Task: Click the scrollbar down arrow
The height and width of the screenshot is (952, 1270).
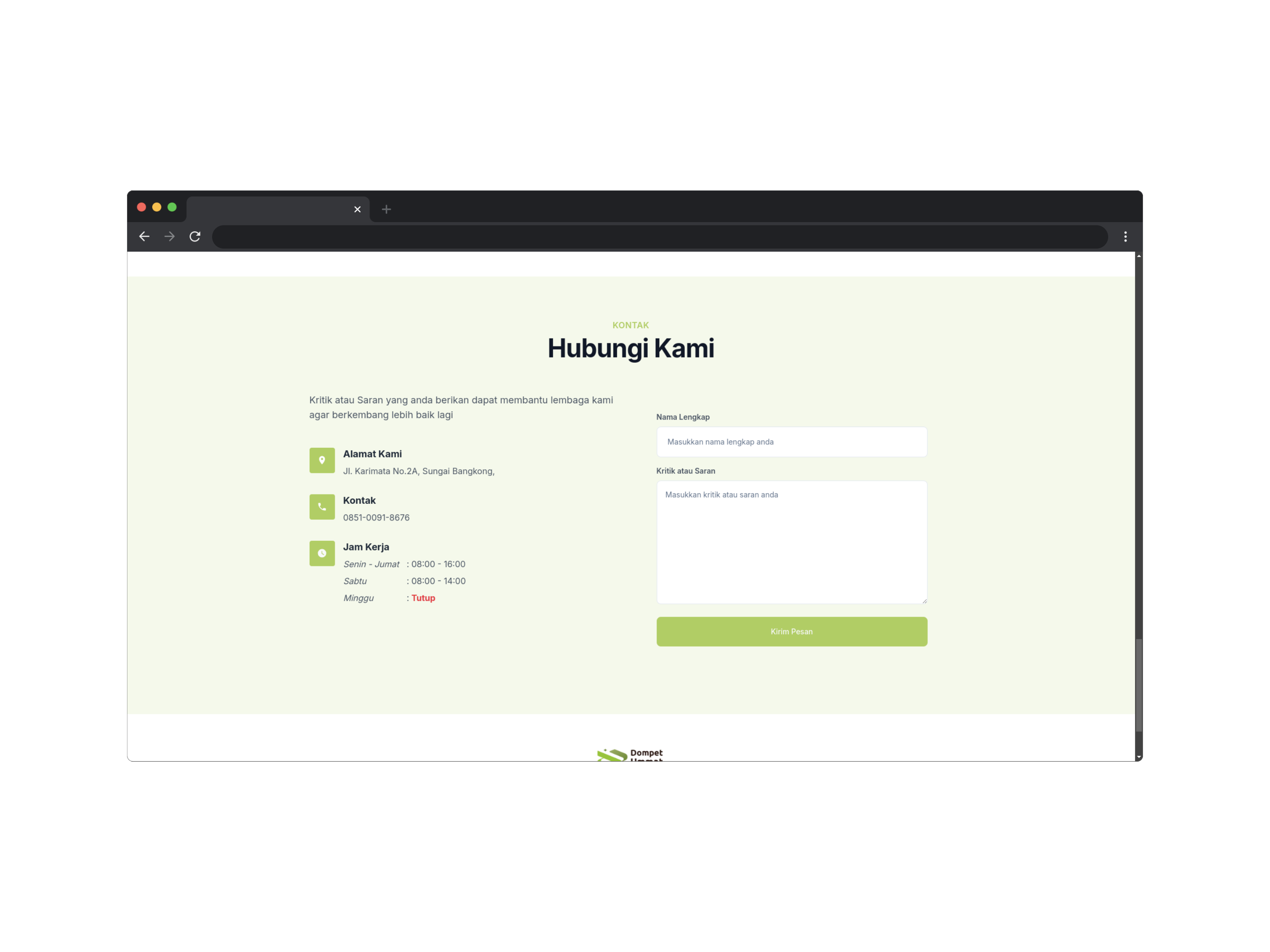Action: 1139,757
